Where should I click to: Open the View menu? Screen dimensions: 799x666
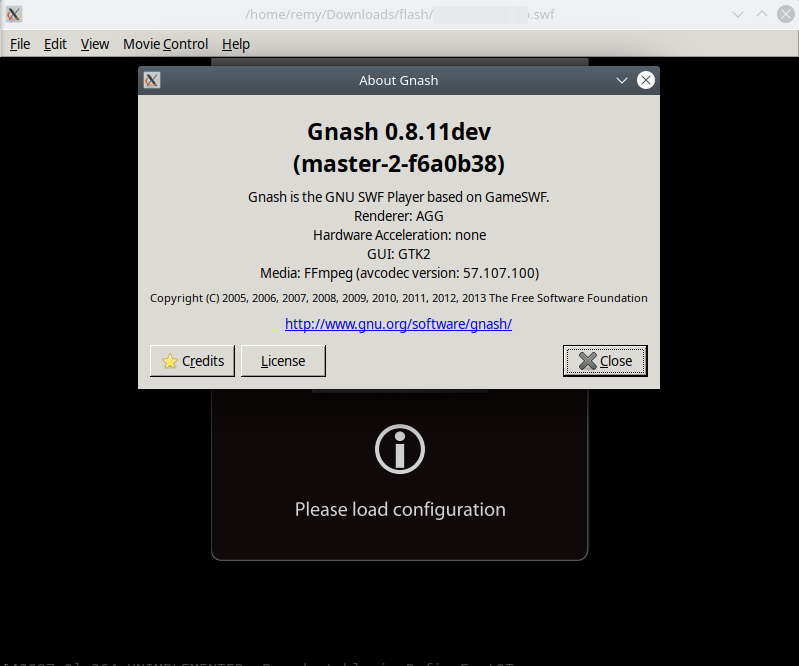pyautogui.click(x=95, y=44)
